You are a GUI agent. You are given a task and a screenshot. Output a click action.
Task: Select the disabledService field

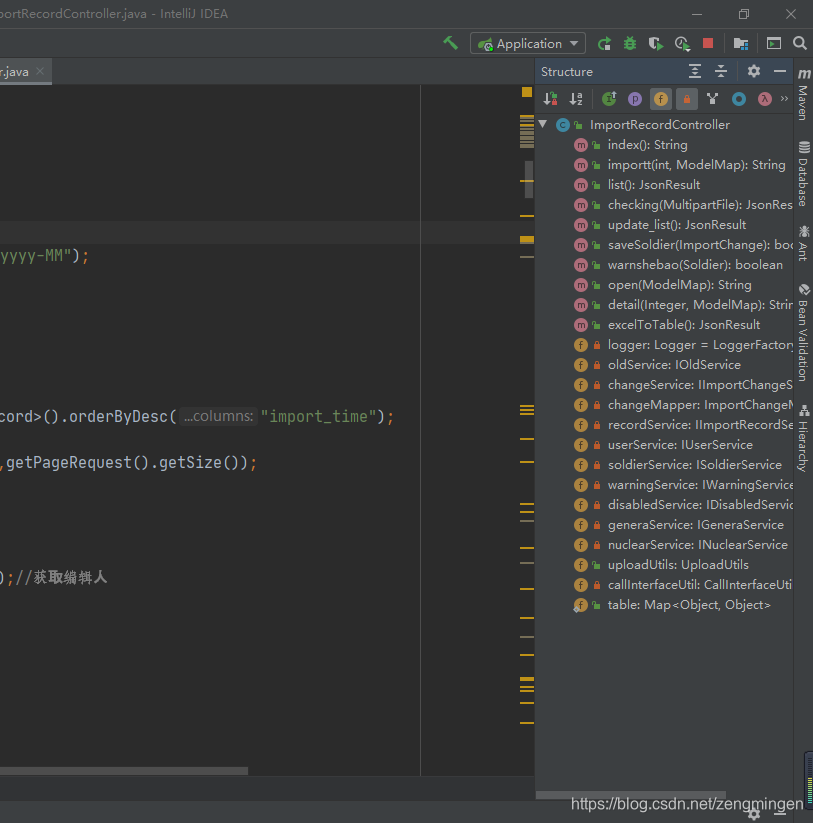[700, 504]
